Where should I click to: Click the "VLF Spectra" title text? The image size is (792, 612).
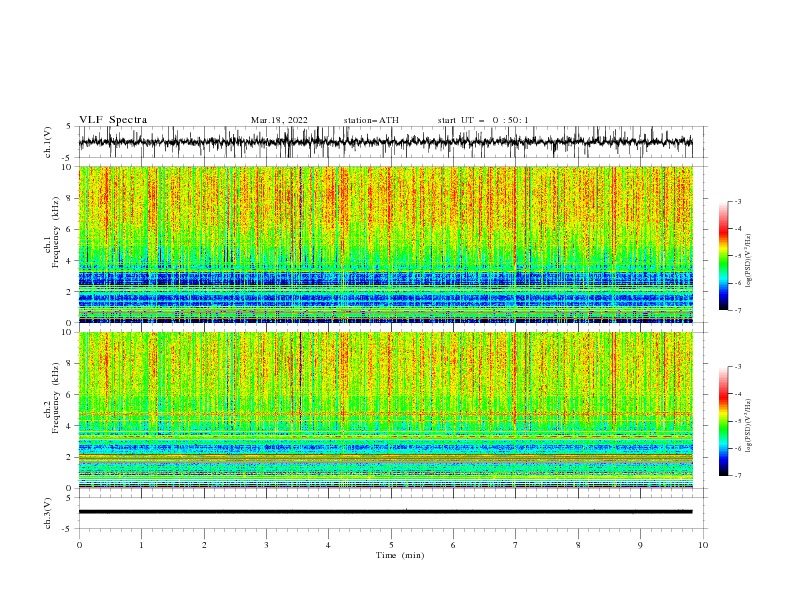tap(113, 120)
